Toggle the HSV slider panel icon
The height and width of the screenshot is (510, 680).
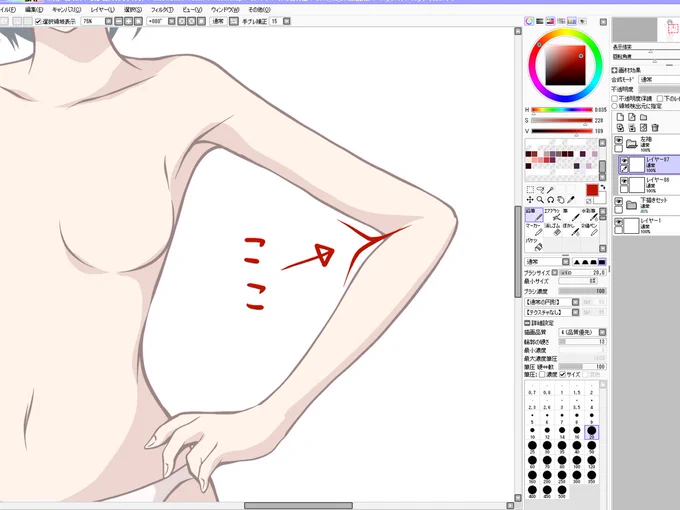tap(550, 21)
